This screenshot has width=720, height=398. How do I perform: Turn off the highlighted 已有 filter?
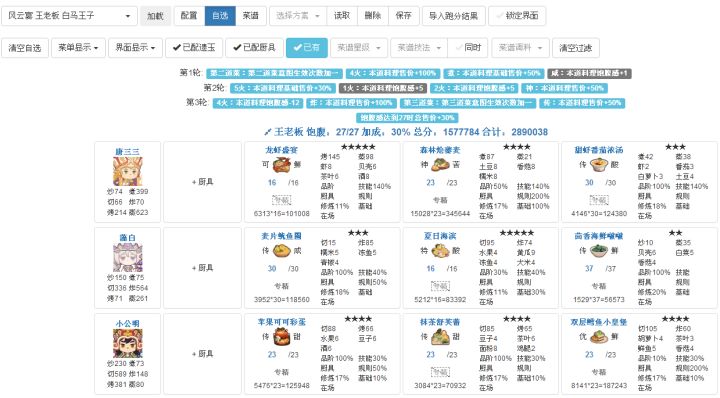pyautogui.click(x=307, y=48)
